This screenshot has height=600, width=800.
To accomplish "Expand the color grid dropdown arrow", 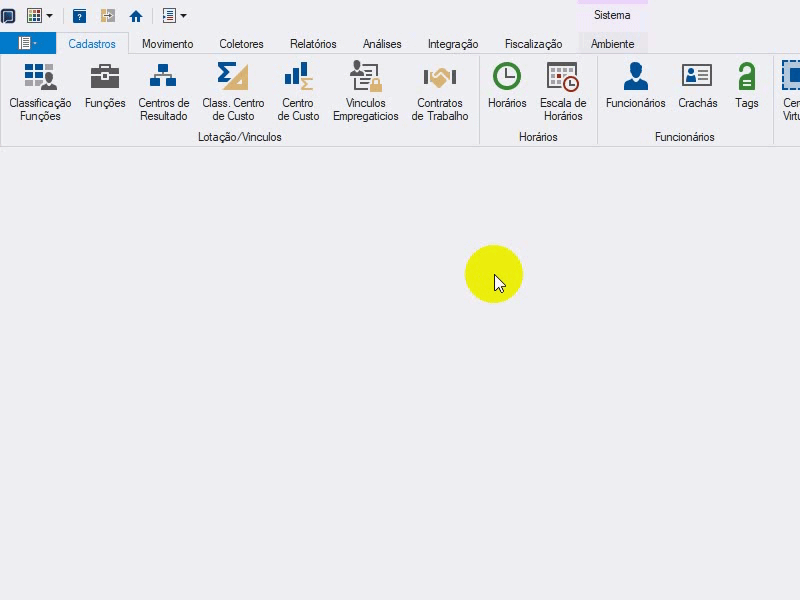I will pyautogui.click(x=49, y=16).
